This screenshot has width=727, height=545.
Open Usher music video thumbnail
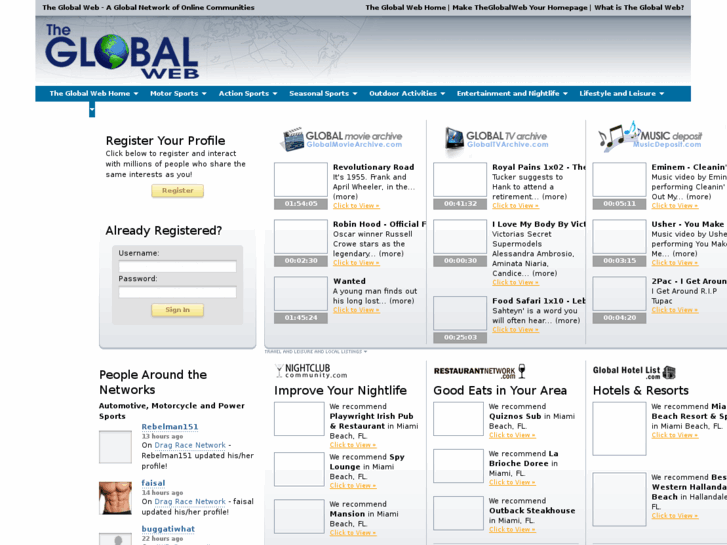coord(619,237)
